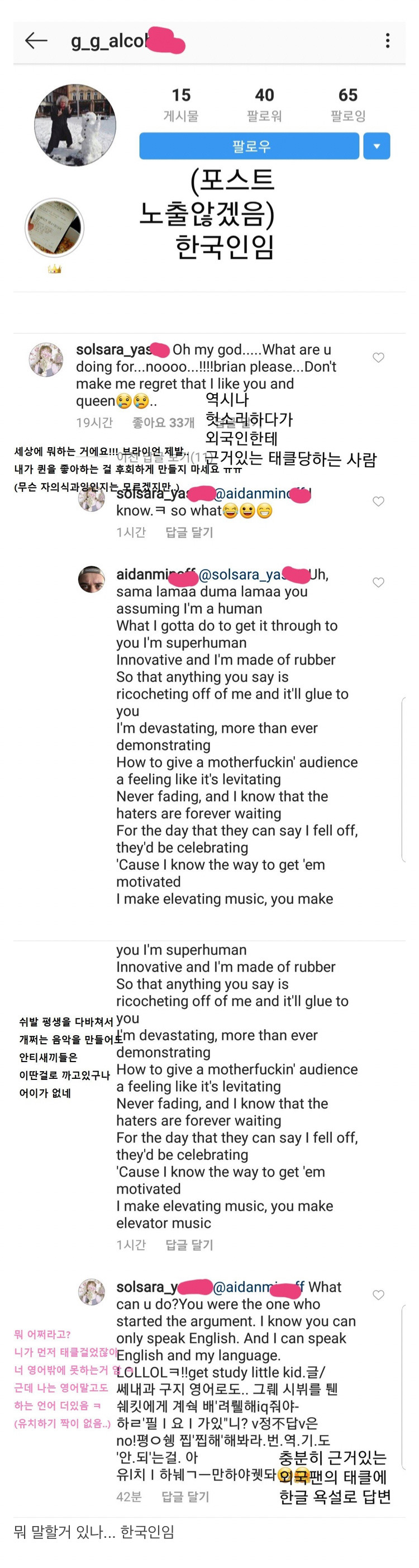The image size is (419, 1568).
Task: Like the 'know. so what' reply heart
Action: coord(378,501)
